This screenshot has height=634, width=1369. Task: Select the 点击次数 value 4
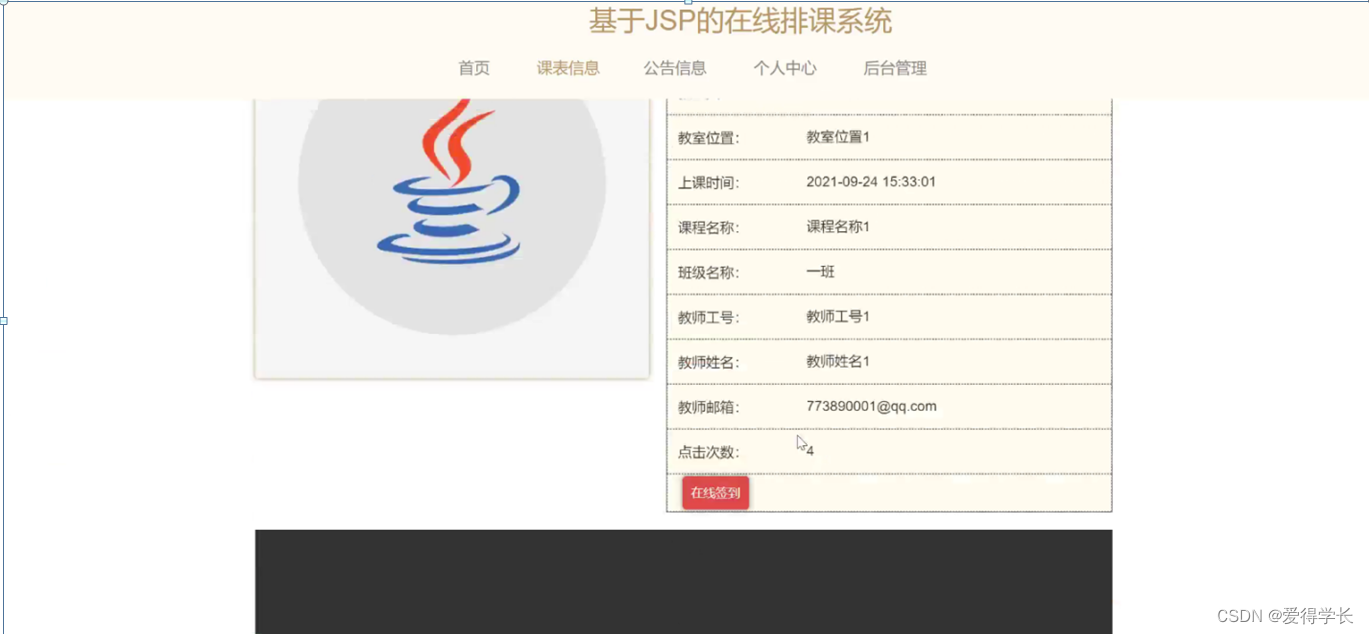point(810,451)
